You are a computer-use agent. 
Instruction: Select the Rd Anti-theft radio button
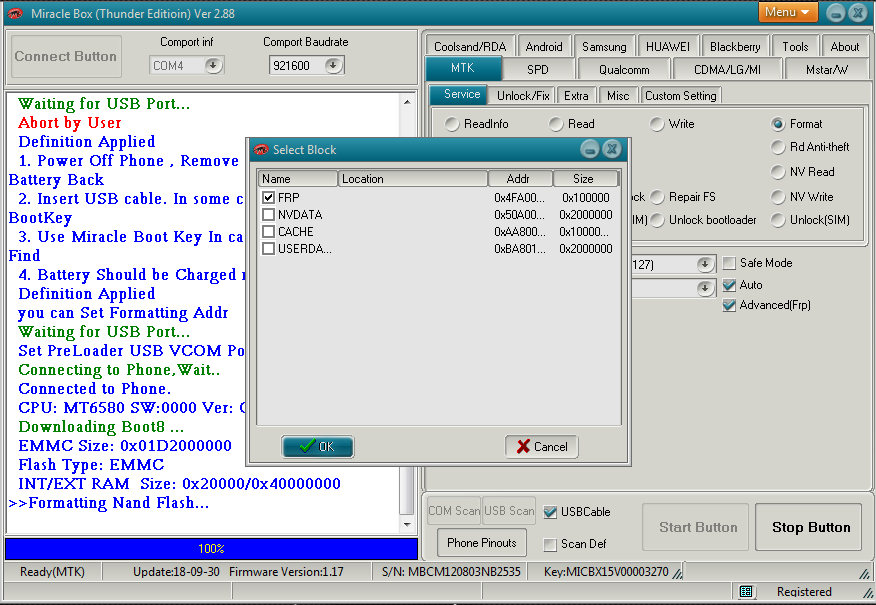point(778,147)
